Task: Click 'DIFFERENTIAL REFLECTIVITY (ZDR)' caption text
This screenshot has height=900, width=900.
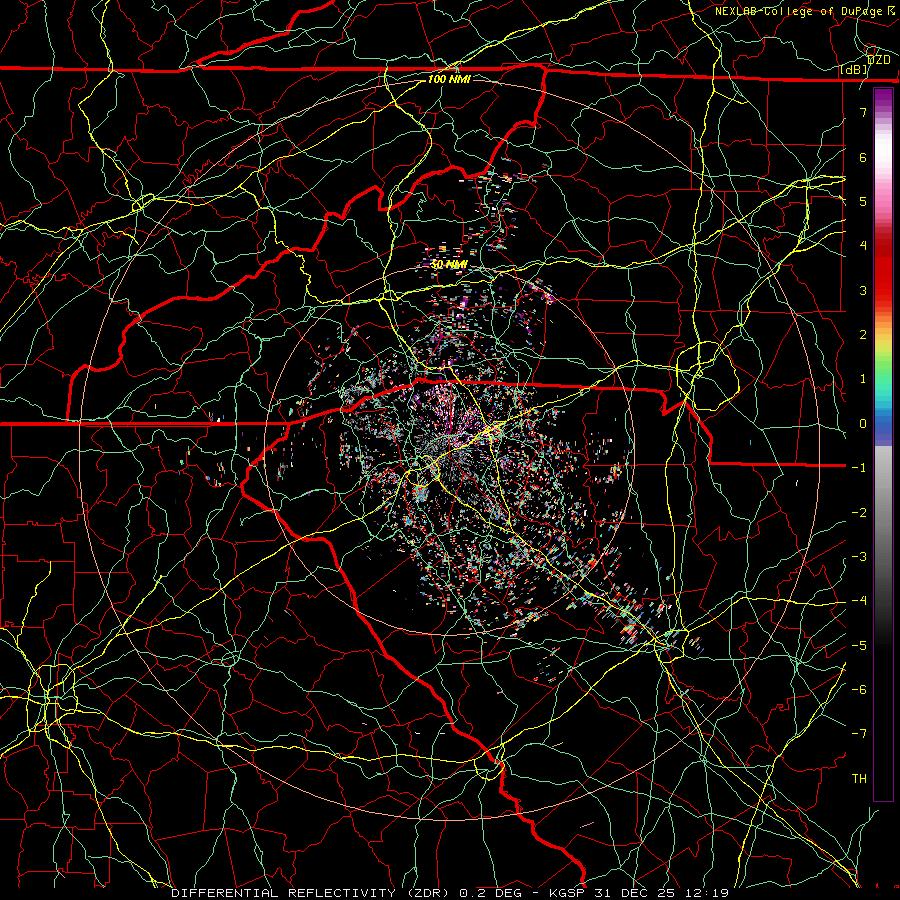Action: pos(312,893)
